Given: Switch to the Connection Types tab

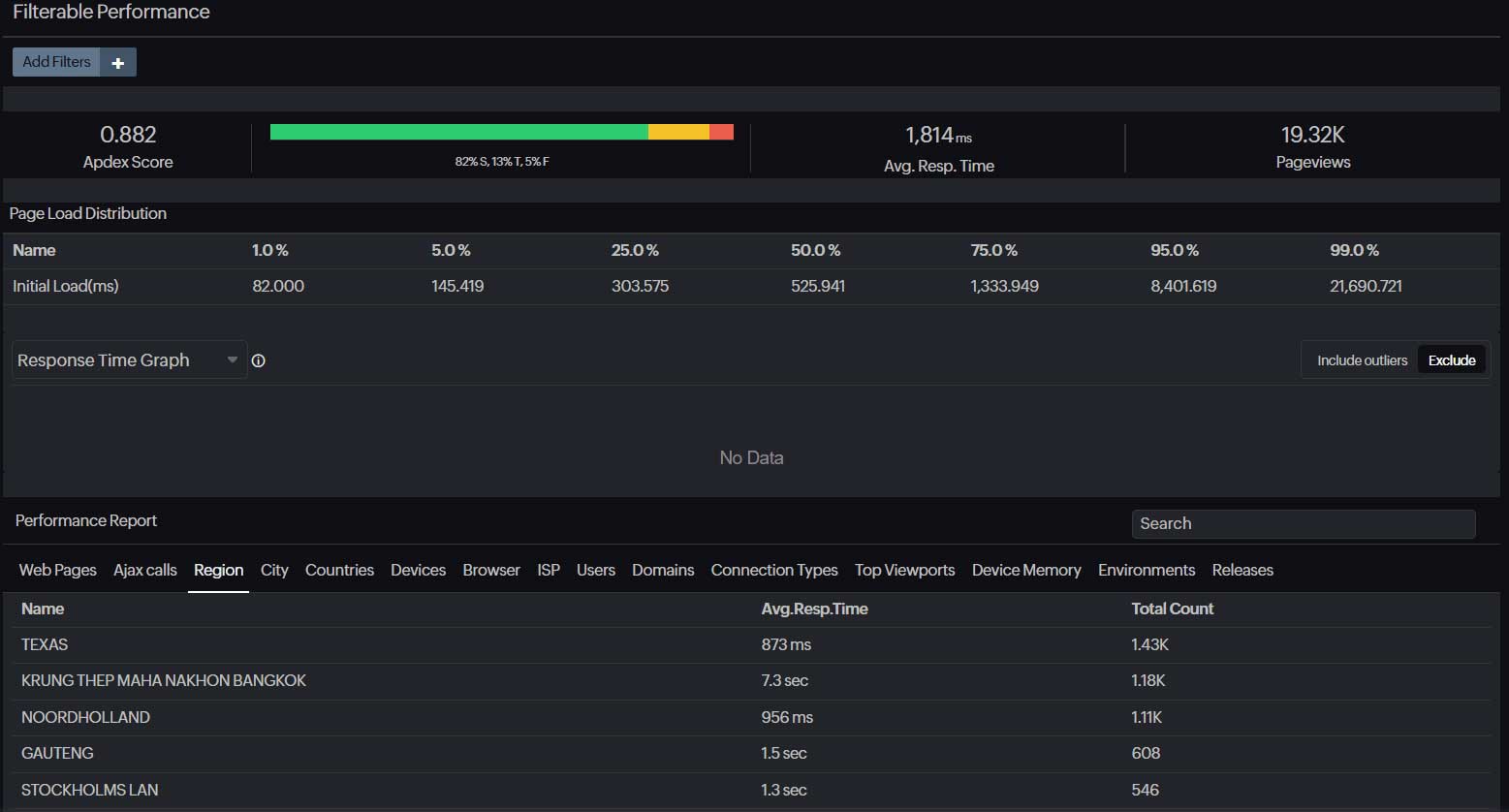Looking at the screenshot, I should point(773,570).
